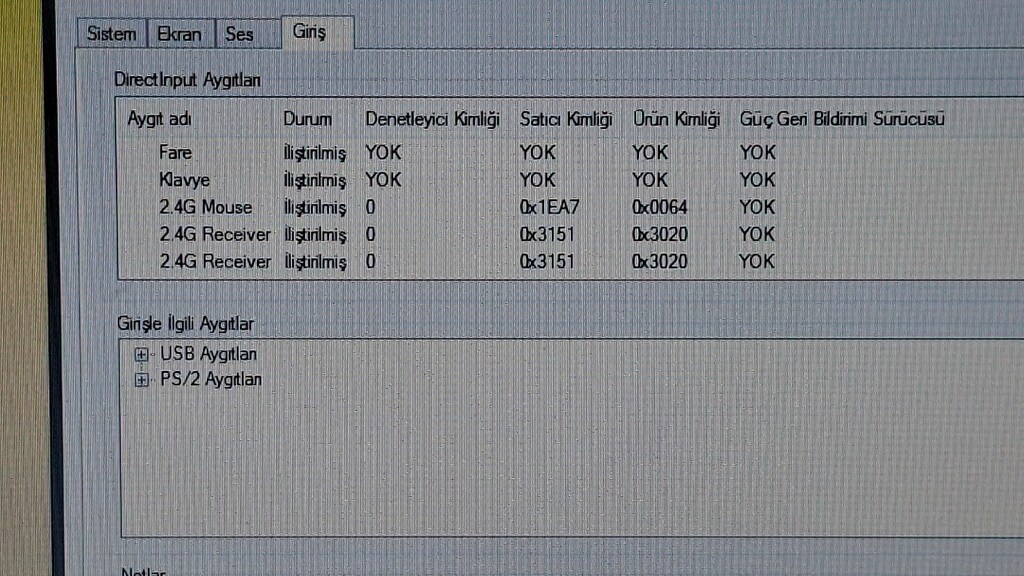Click the DirectInput Aygıtları group label
This screenshot has height=576, width=1024.
187,80
